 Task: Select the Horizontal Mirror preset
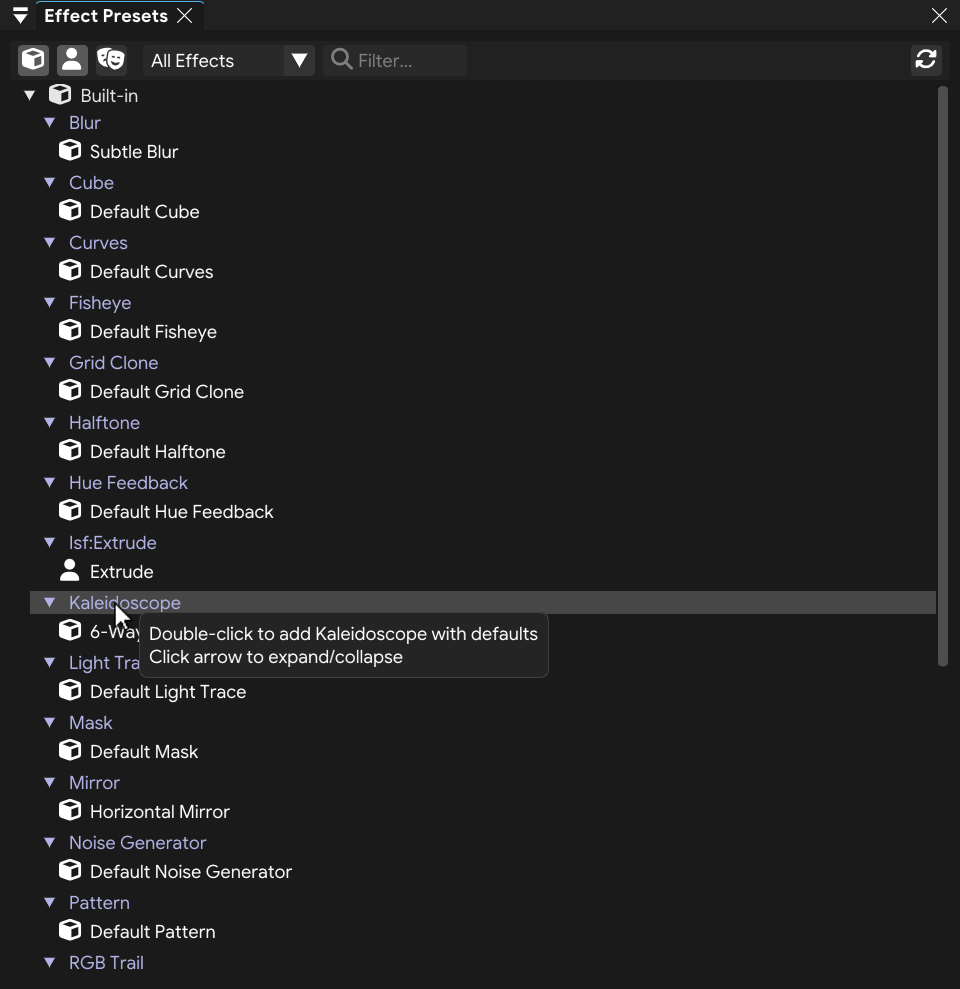click(160, 812)
